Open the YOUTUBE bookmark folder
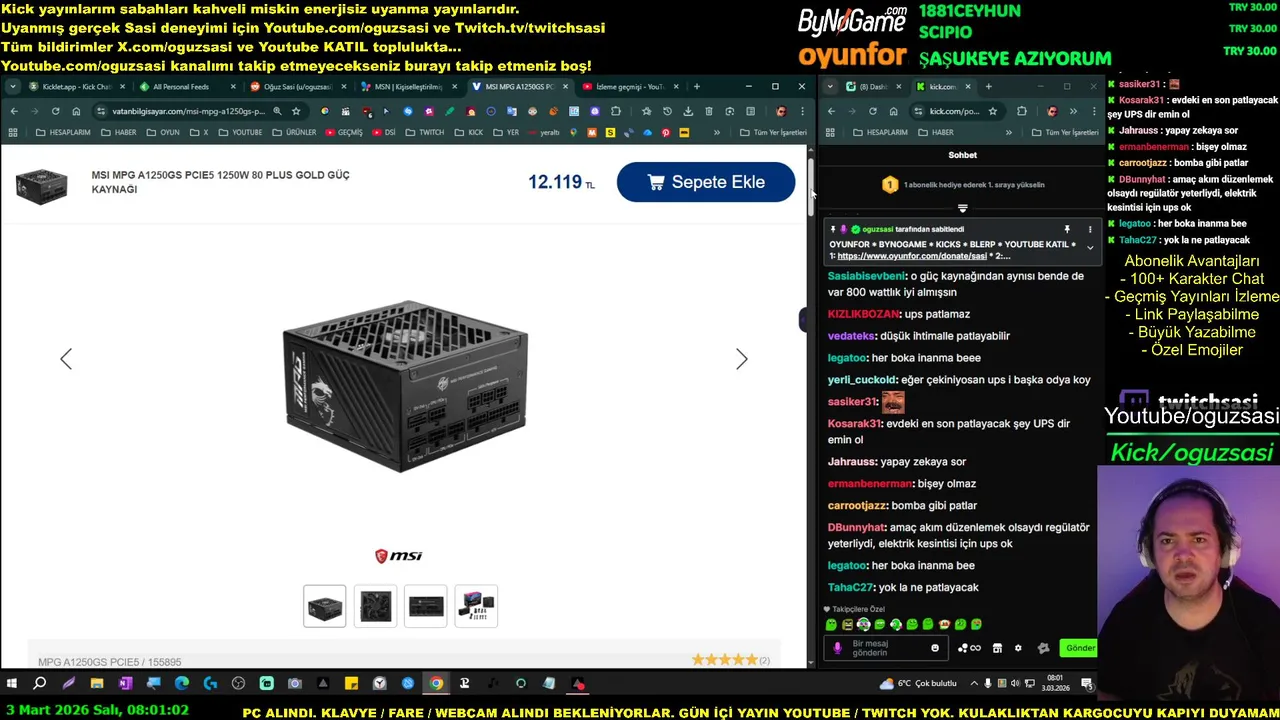Viewport: 1280px width, 720px height. (240, 132)
